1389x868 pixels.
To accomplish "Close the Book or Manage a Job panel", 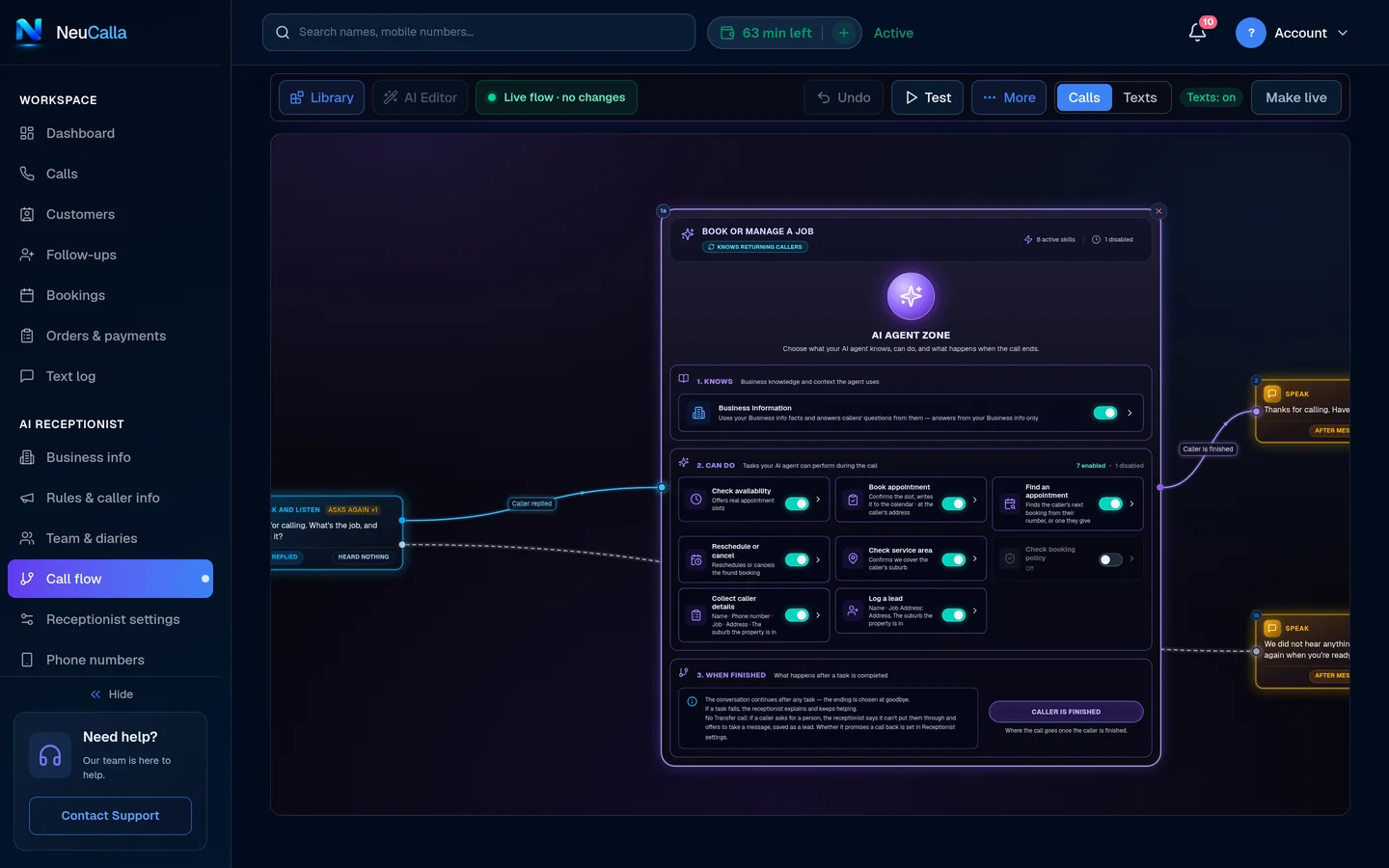I will pos(1158,211).
